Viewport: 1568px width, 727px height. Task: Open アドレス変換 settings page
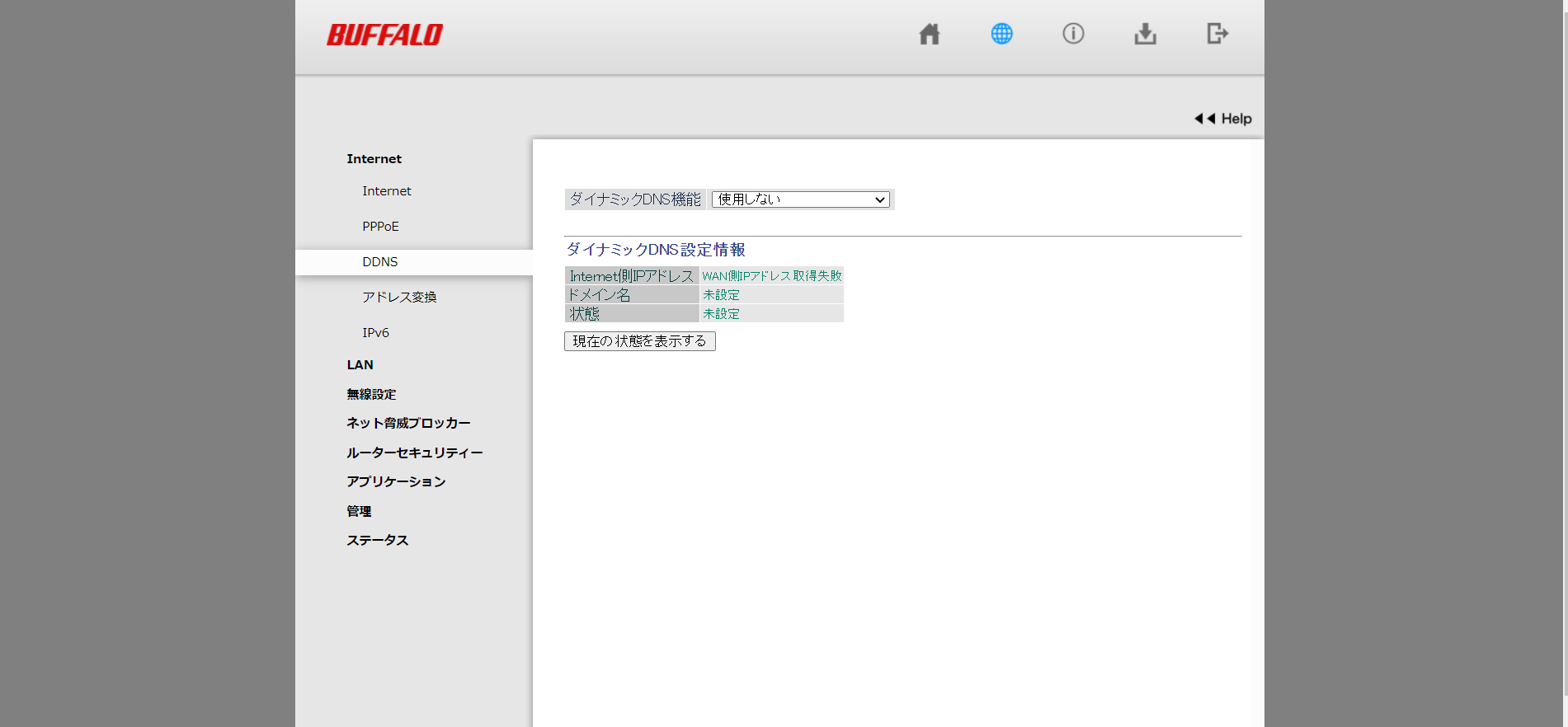pyautogui.click(x=399, y=298)
